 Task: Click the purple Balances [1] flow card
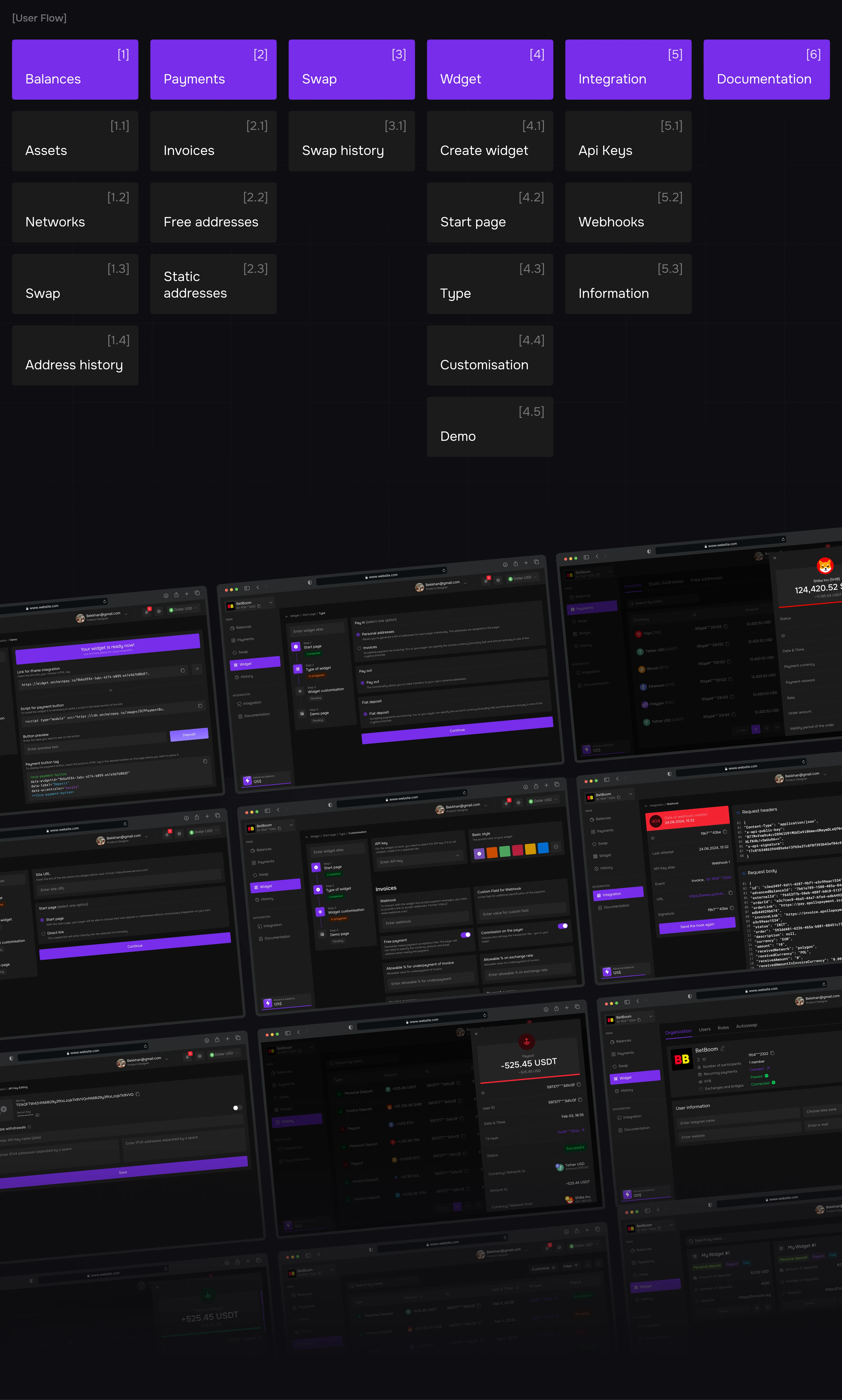[x=75, y=70]
